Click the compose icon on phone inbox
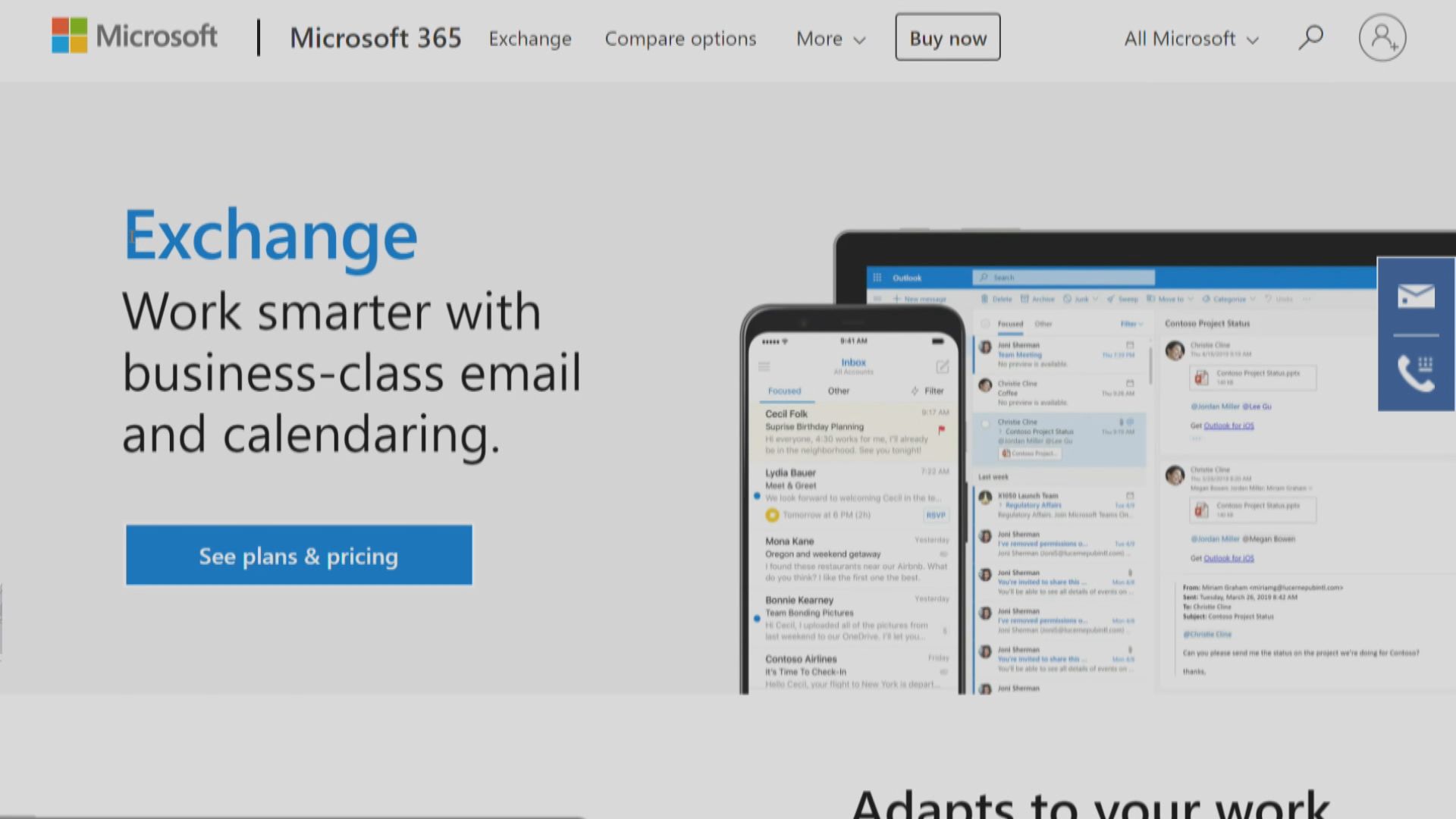Viewport: 1456px width, 819px height. [x=942, y=367]
